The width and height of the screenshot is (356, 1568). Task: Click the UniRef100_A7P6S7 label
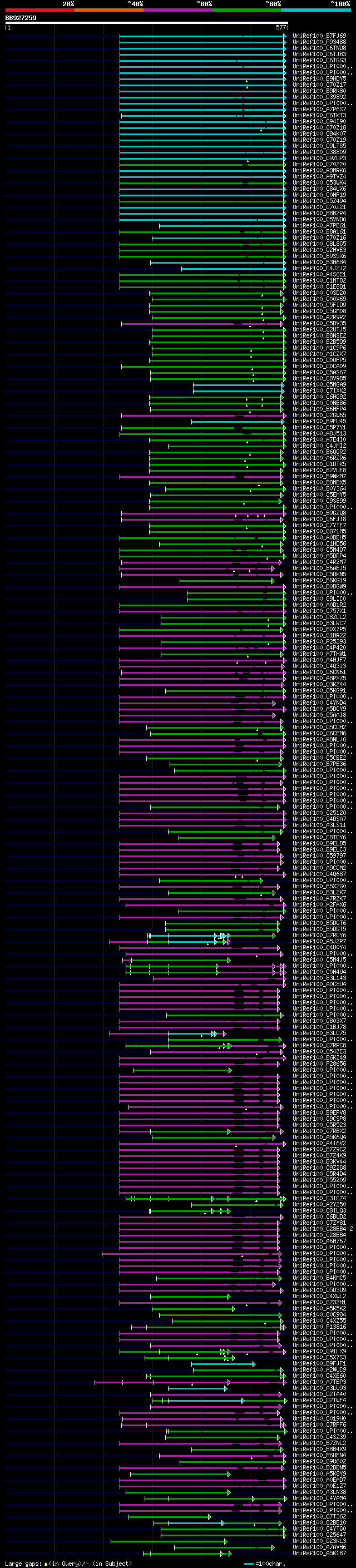319,109
